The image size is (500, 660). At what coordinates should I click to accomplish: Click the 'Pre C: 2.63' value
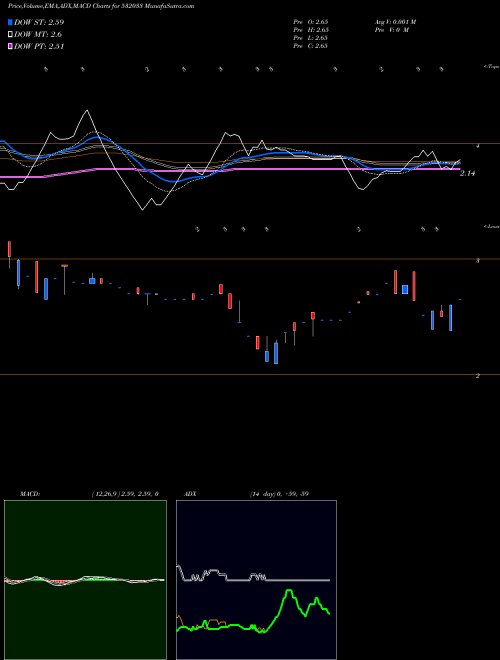click(311, 46)
